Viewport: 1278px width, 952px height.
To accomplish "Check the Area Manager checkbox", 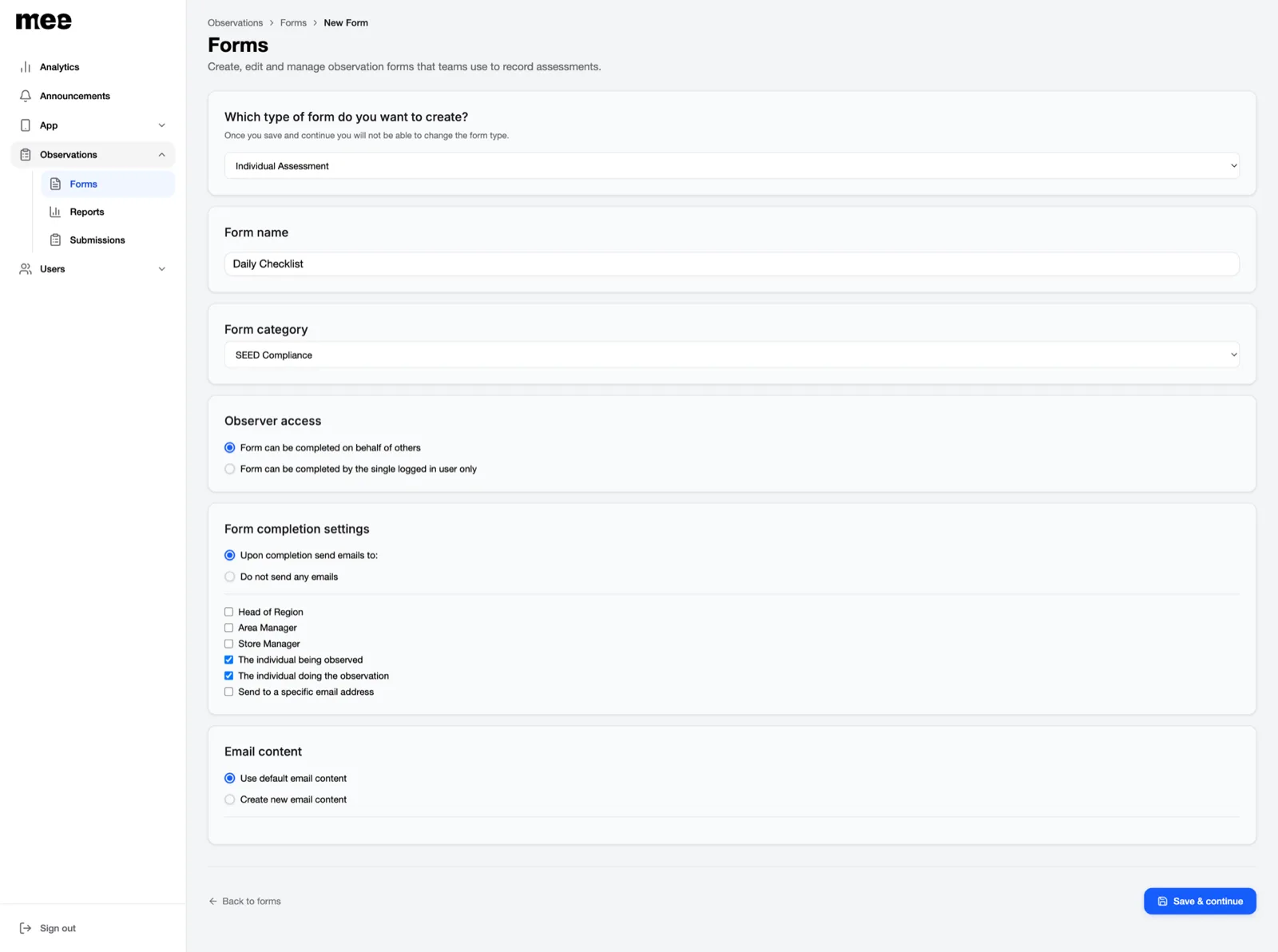I will pyautogui.click(x=229, y=628).
